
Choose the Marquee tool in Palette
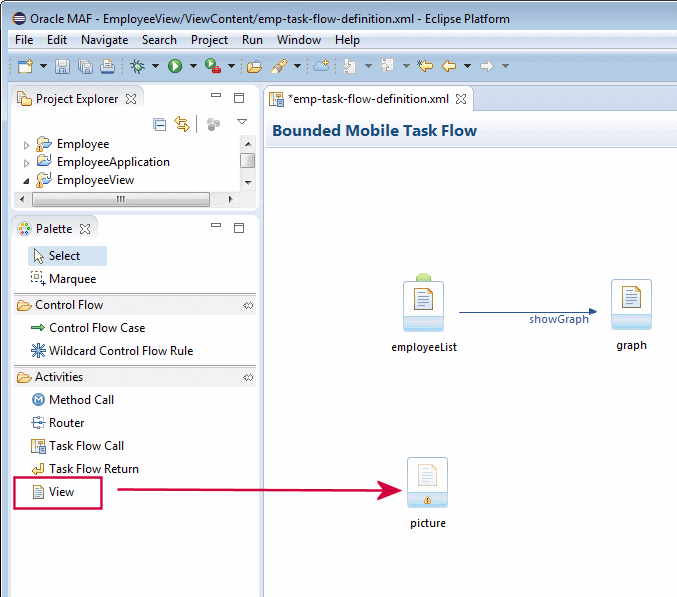(x=63, y=279)
